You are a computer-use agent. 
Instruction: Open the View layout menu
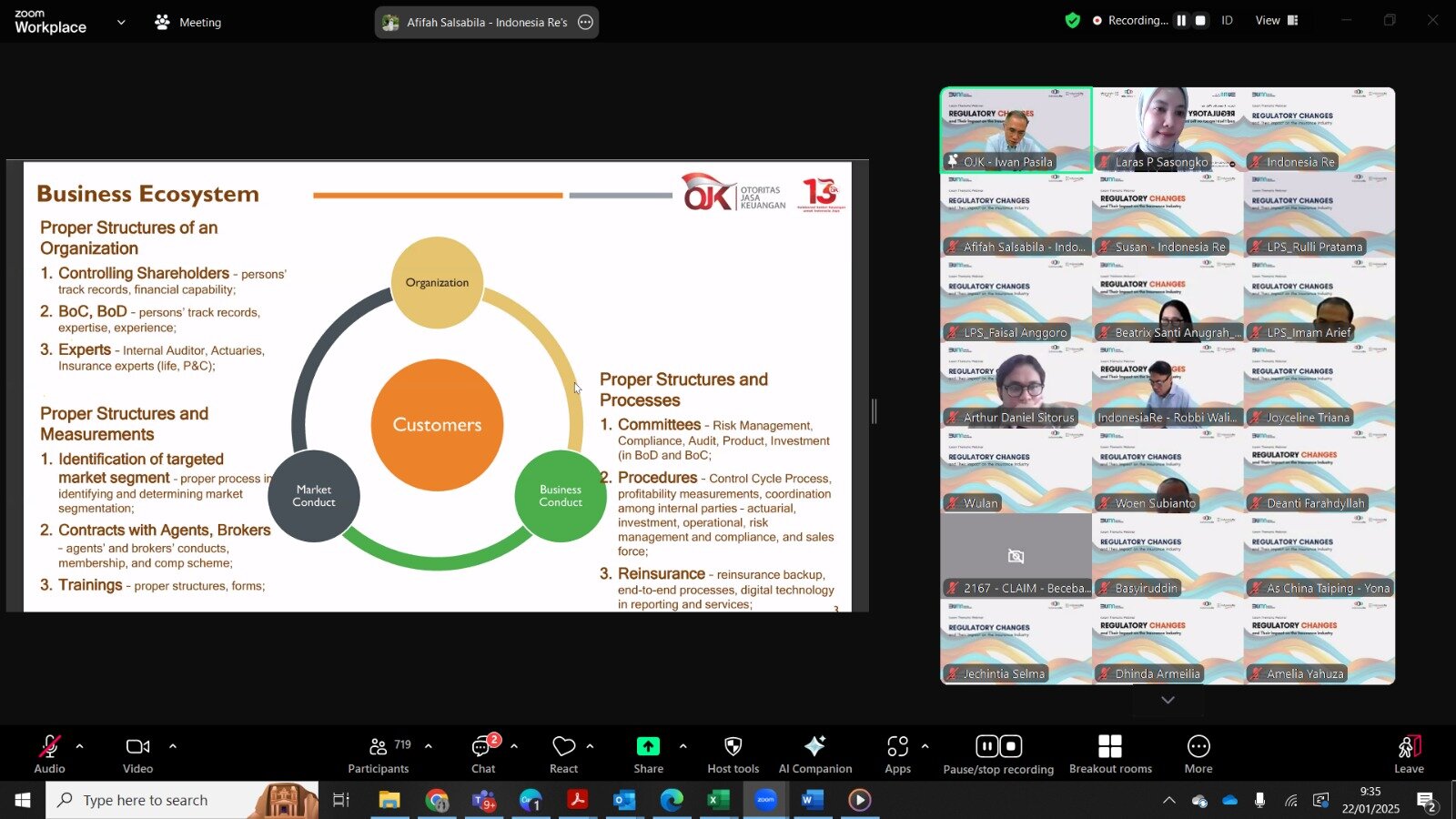click(x=1277, y=20)
